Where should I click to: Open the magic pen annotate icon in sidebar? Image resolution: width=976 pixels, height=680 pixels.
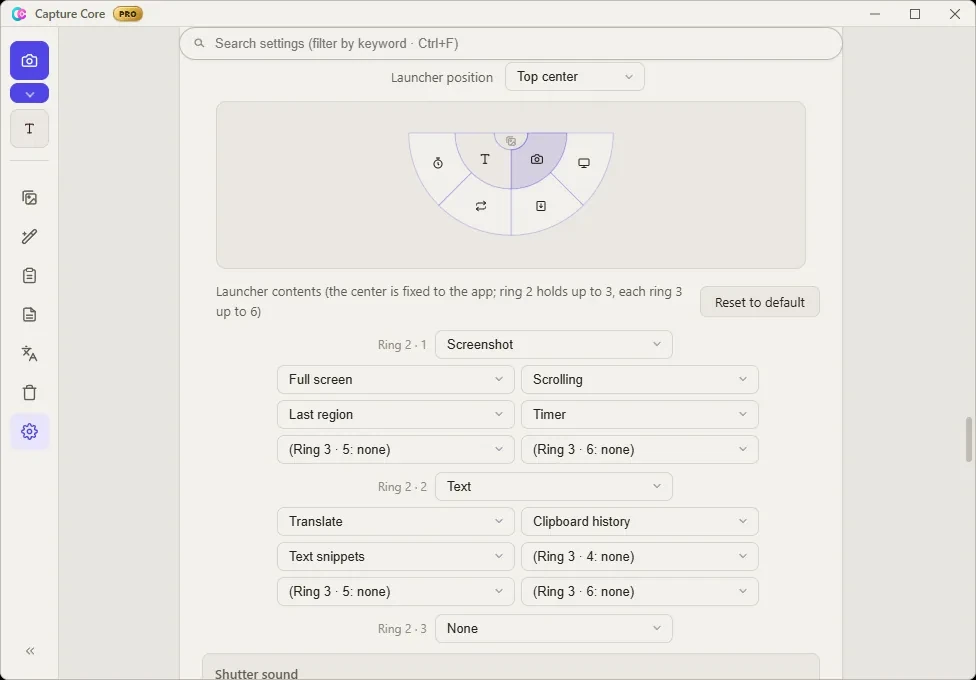(x=29, y=237)
